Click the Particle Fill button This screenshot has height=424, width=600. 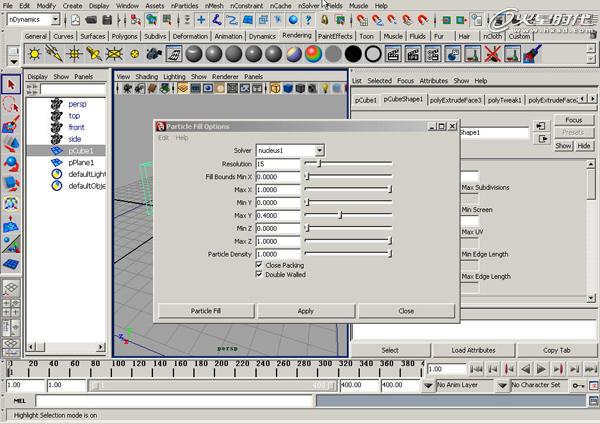[x=206, y=311]
